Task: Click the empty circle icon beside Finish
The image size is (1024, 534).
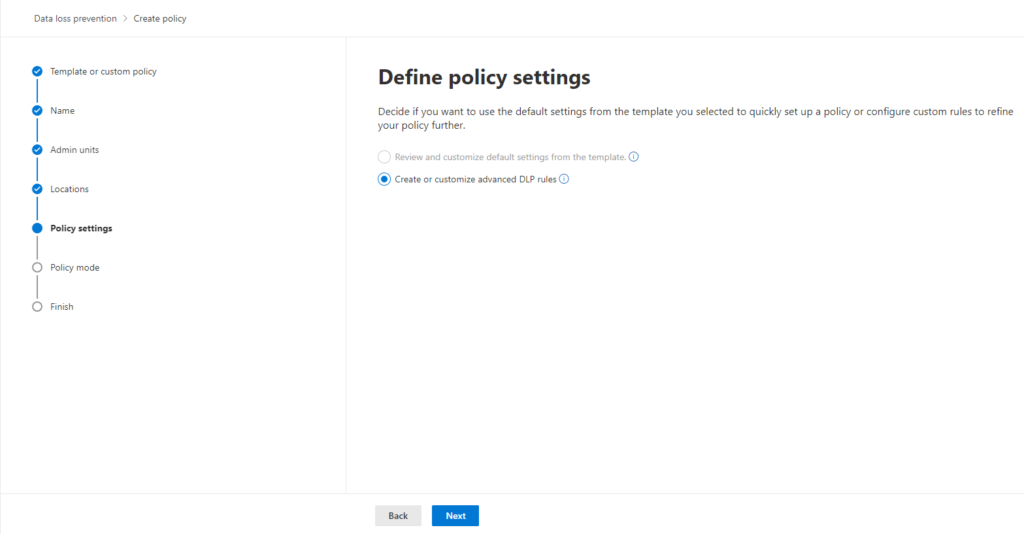Action: pos(37,307)
